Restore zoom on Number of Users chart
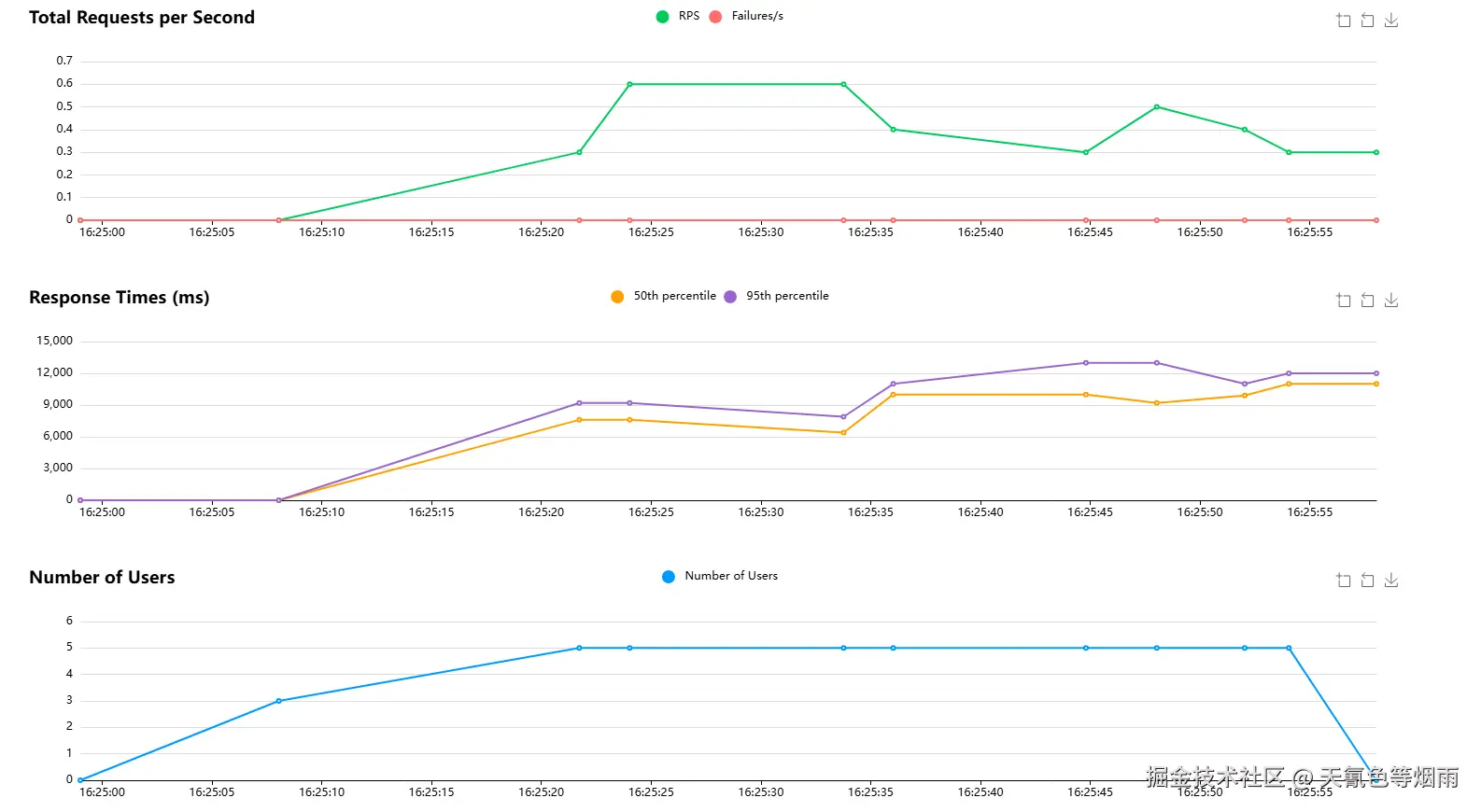The width and height of the screenshot is (1481, 812). (1367, 580)
